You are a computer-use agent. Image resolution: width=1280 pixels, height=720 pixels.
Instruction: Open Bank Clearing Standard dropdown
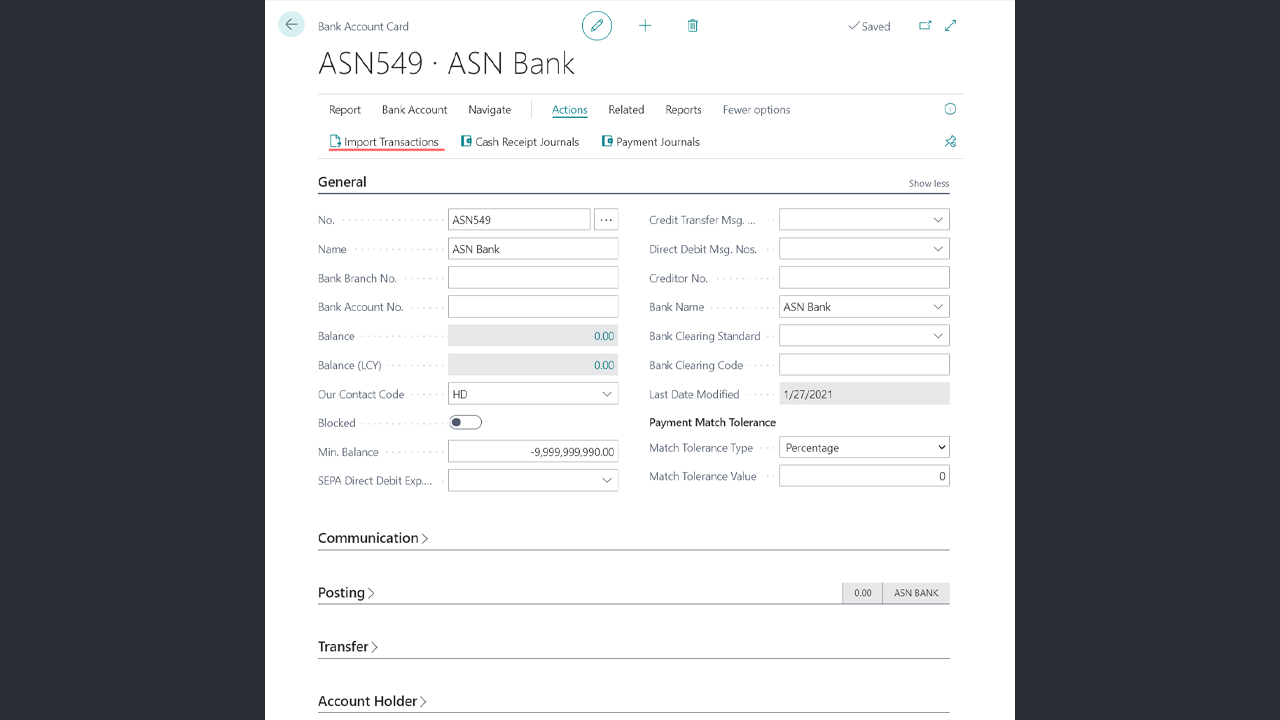(938, 336)
